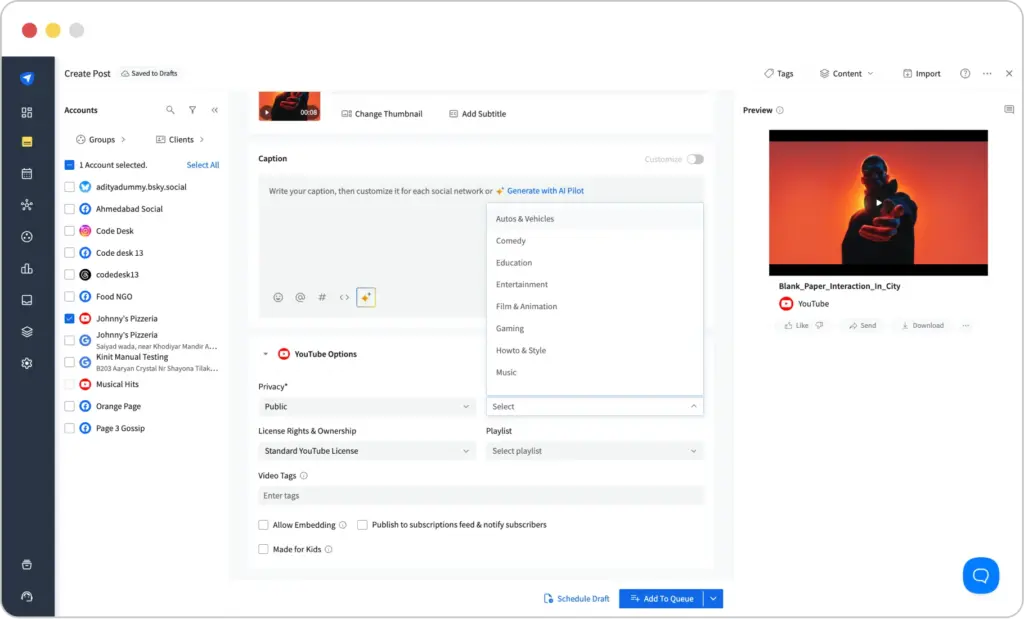This screenshot has height=619, width=1024.
Task: Click the Add To Queue button
Action: point(660,599)
